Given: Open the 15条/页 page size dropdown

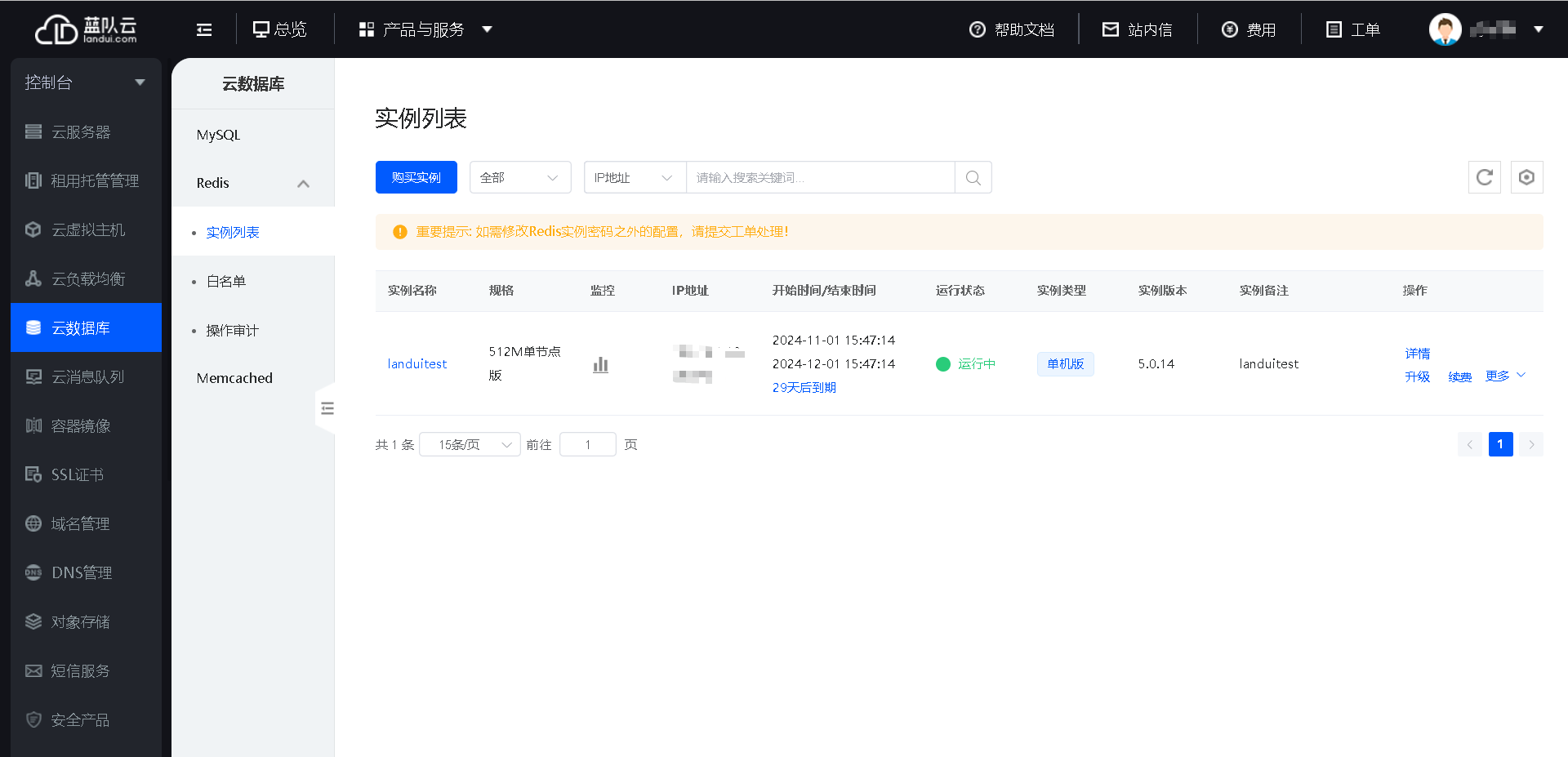Looking at the screenshot, I should [470, 444].
